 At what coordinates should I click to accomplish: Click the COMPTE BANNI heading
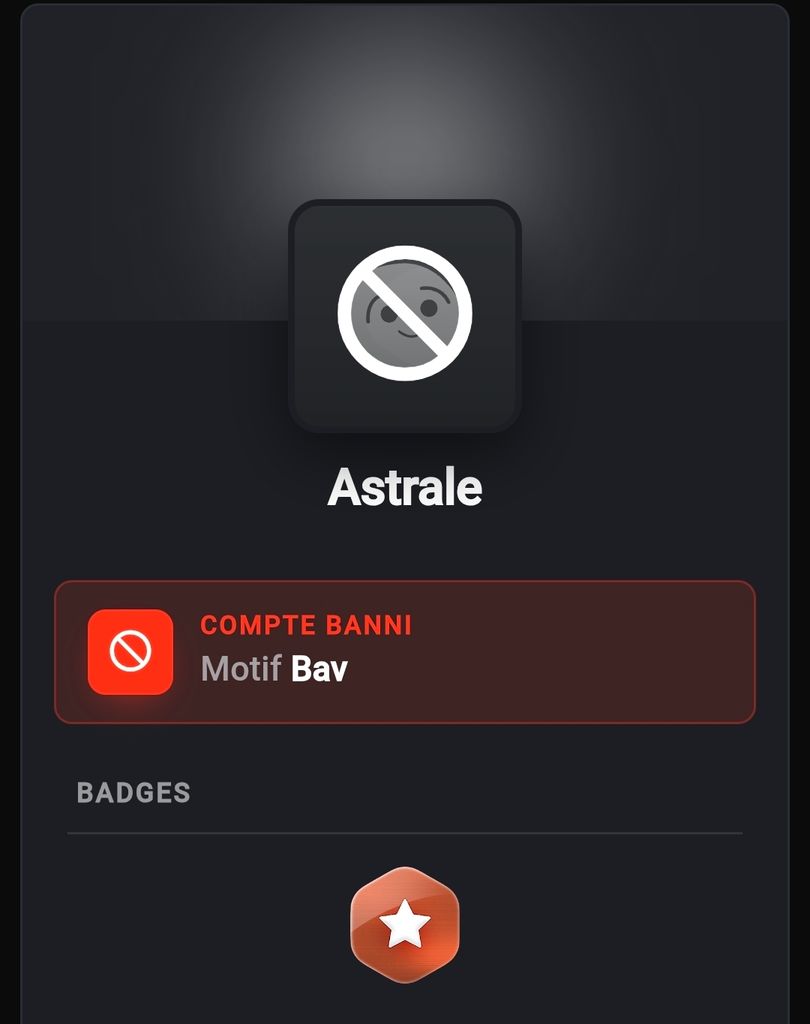306,626
